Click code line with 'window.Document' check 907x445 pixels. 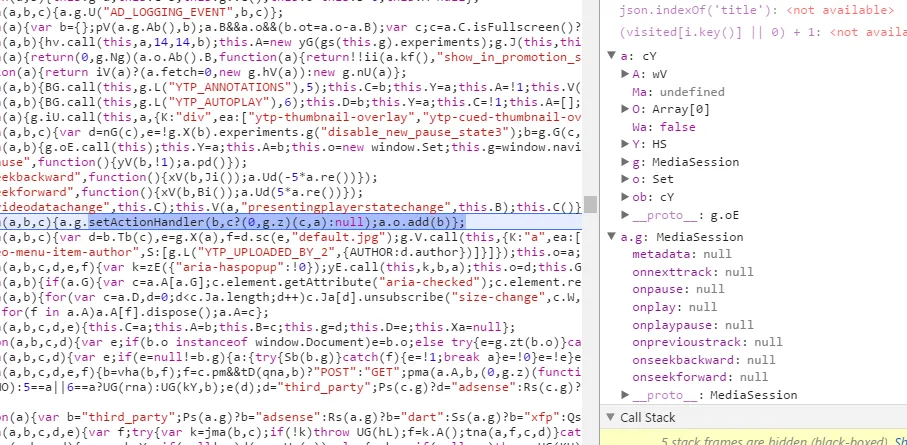291,342
